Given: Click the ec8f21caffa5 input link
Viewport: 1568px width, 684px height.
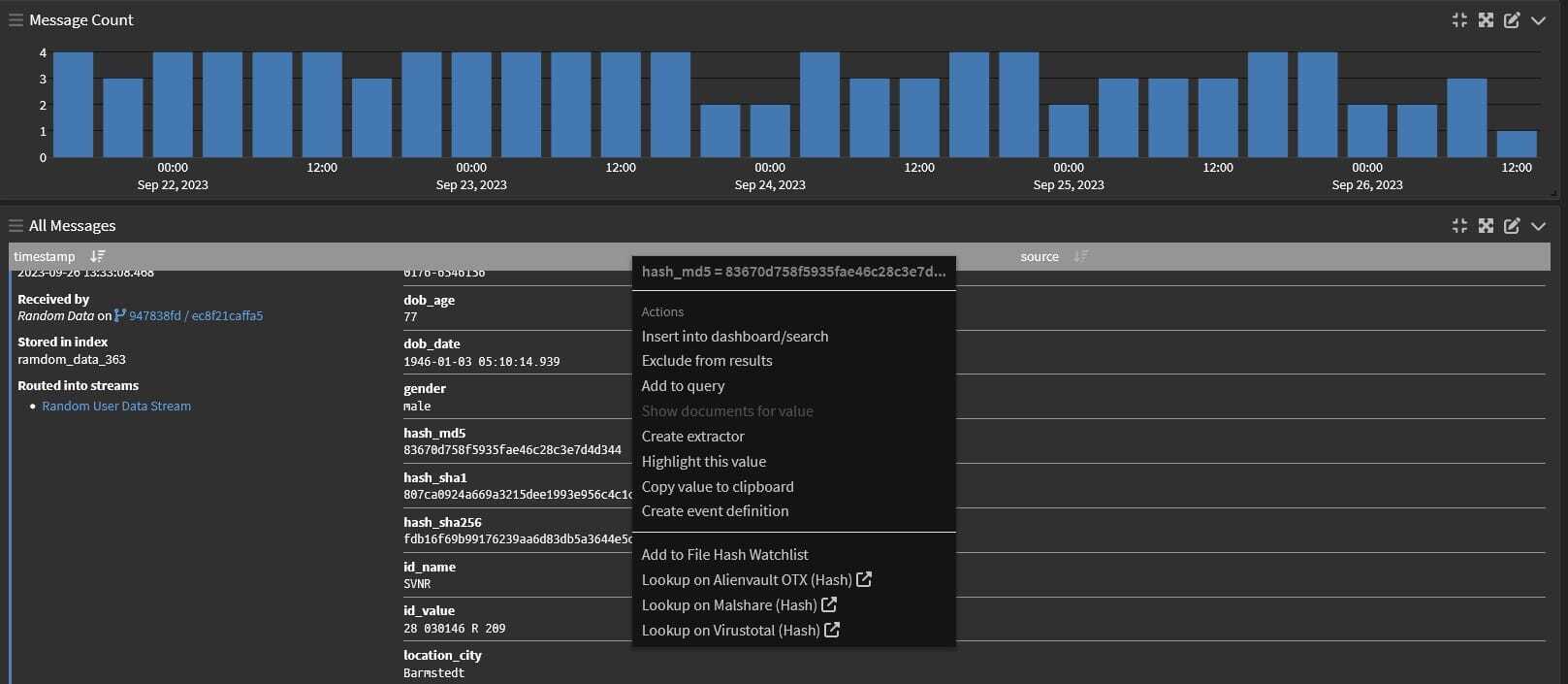Looking at the screenshot, I should tap(227, 316).
